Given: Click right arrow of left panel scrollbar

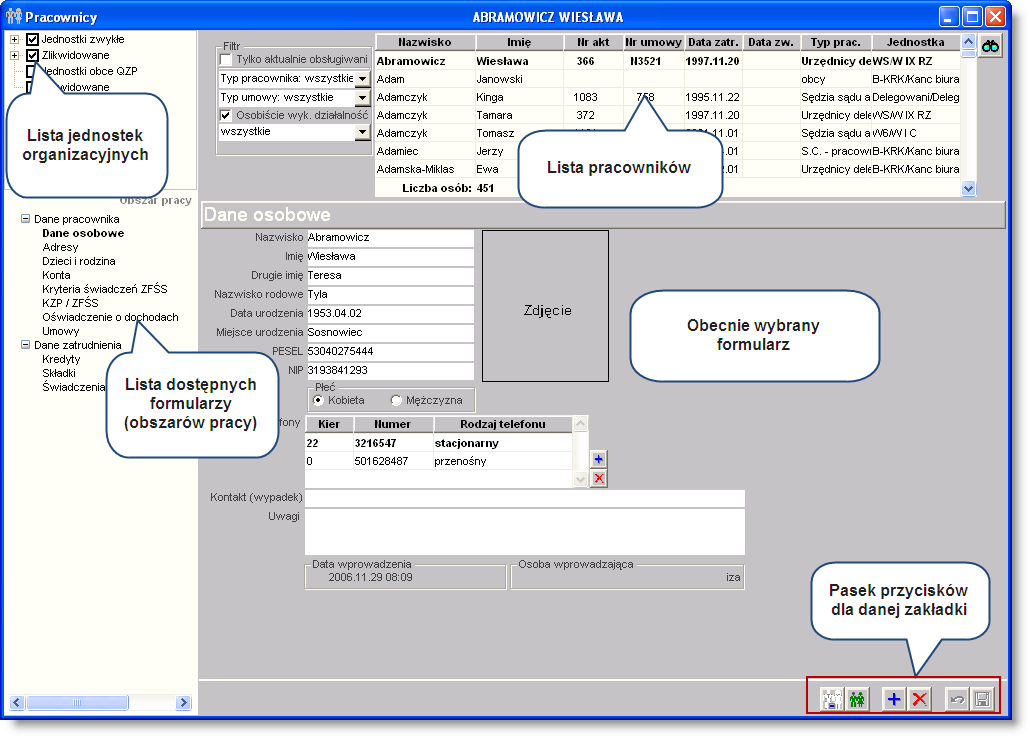Looking at the screenshot, I should coord(184,703).
